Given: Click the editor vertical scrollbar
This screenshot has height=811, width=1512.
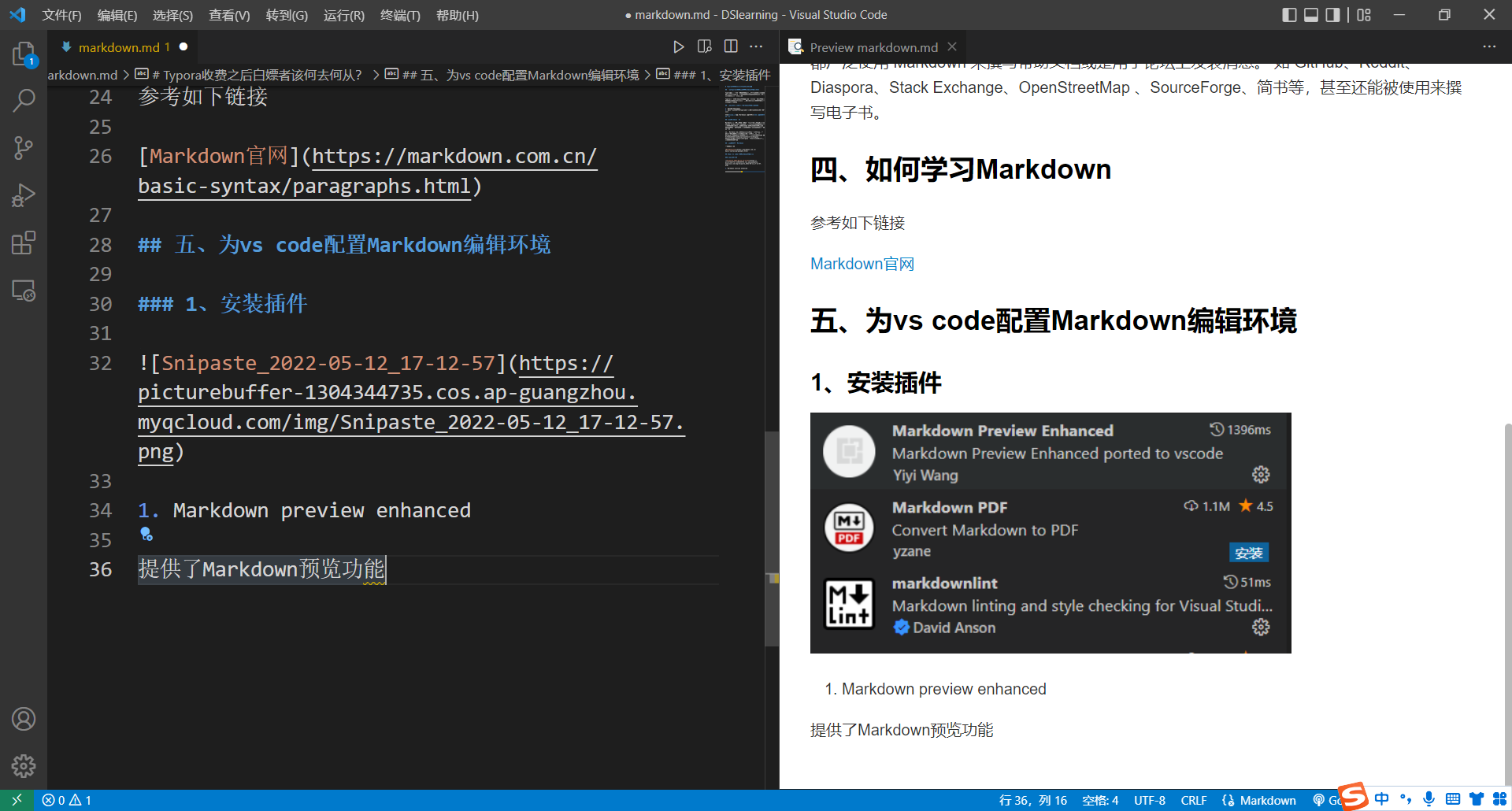Looking at the screenshot, I should [772, 539].
